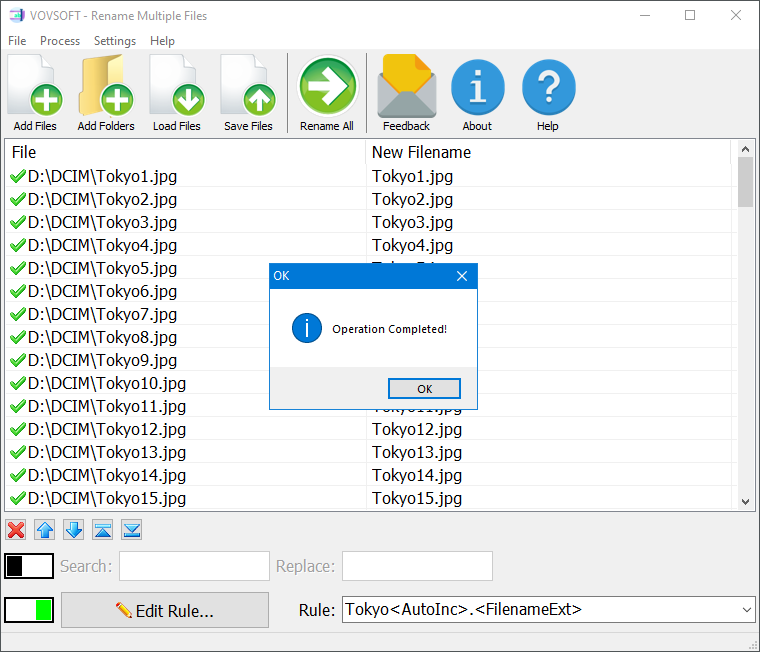
Task: Toggle the green Rule switch off
Action: [x=29, y=610]
